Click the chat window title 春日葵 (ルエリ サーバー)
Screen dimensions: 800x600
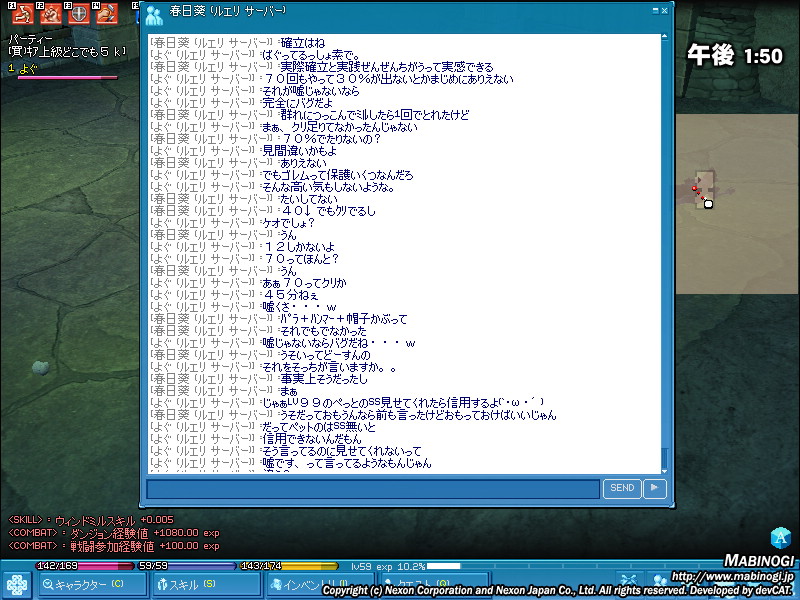[x=228, y=11]
